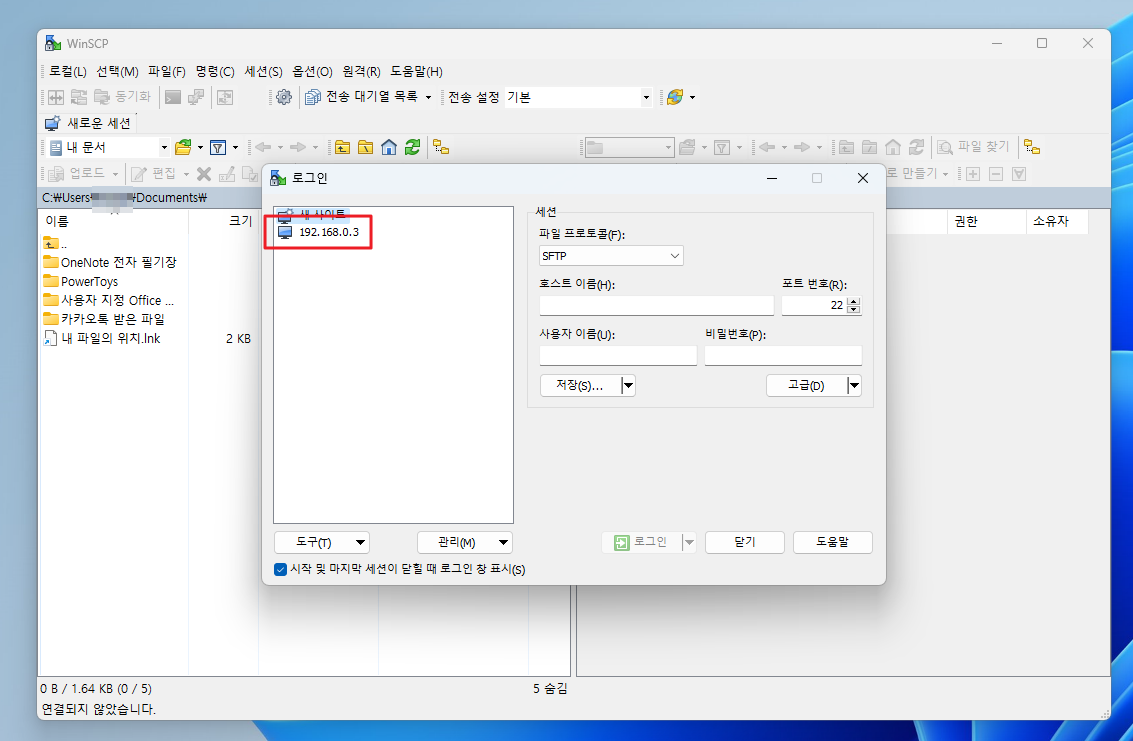Toggle the directory tree panel icon

(441, 147)
